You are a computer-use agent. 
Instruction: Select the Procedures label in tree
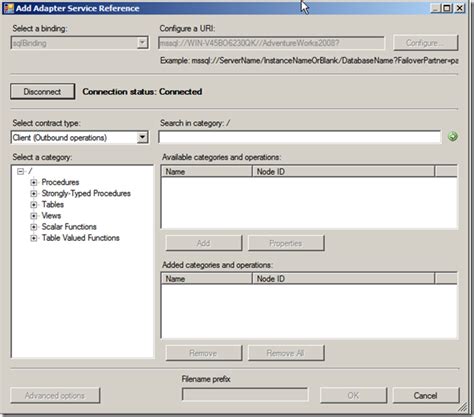(60, 182)
